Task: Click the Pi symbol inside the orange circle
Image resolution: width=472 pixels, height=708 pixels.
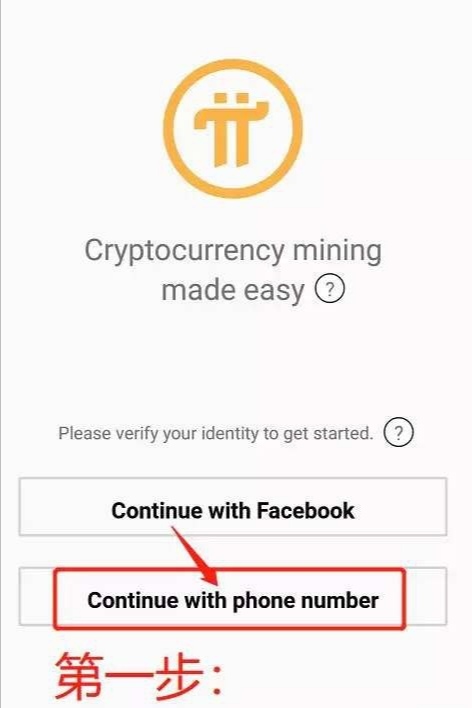Action: [231, 130]
